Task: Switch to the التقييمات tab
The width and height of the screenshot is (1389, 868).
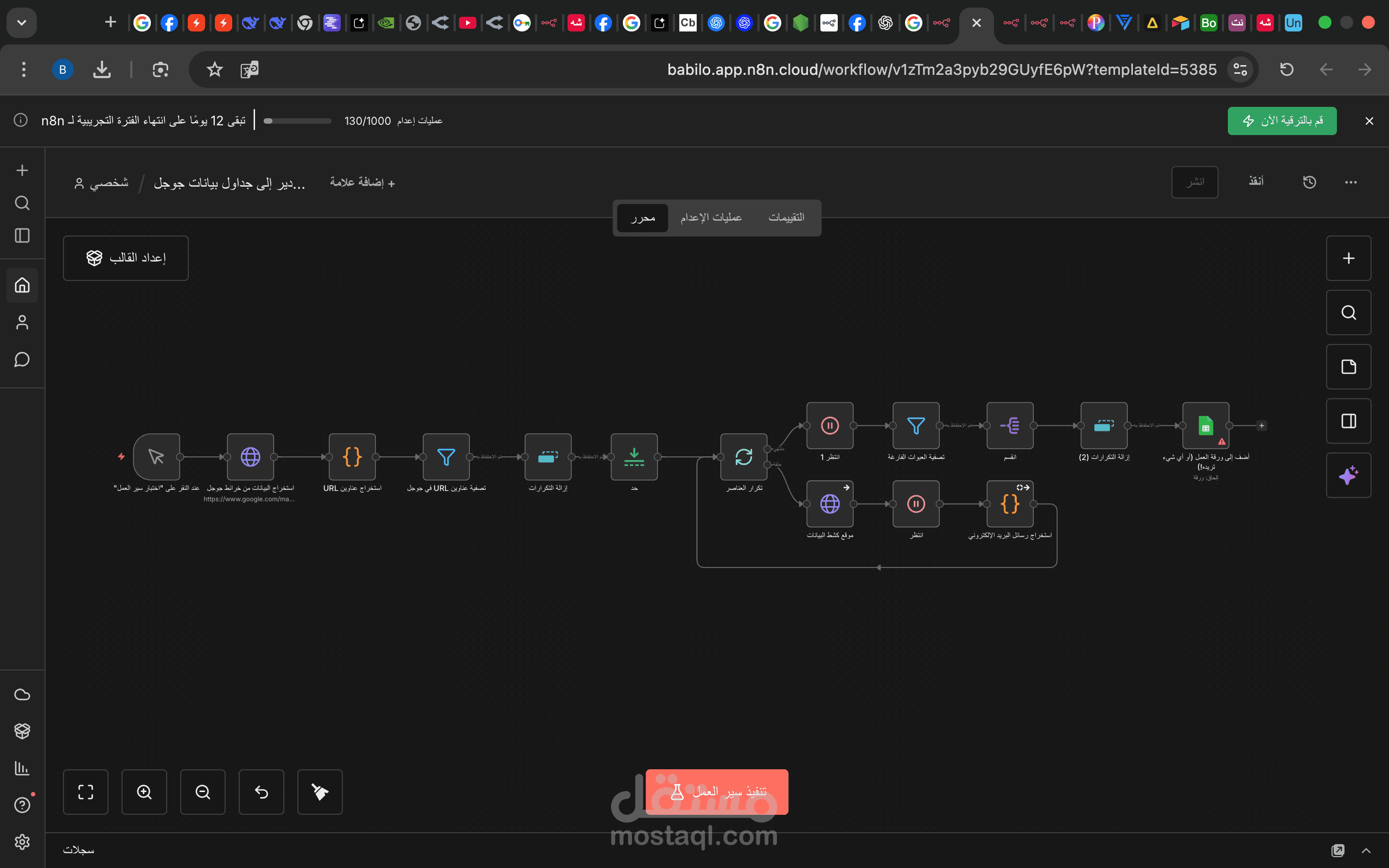Action: [787, 218]
